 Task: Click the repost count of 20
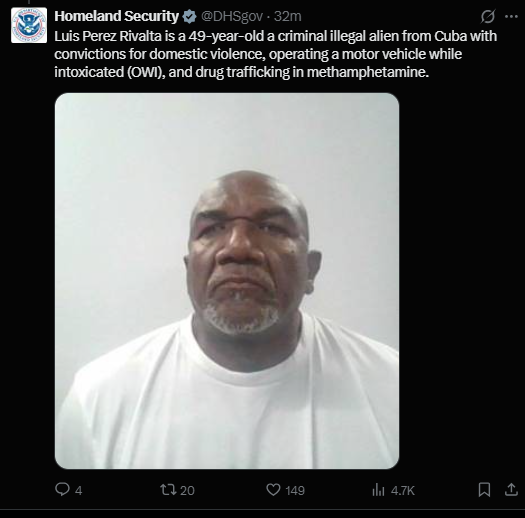tap(187, 491)
